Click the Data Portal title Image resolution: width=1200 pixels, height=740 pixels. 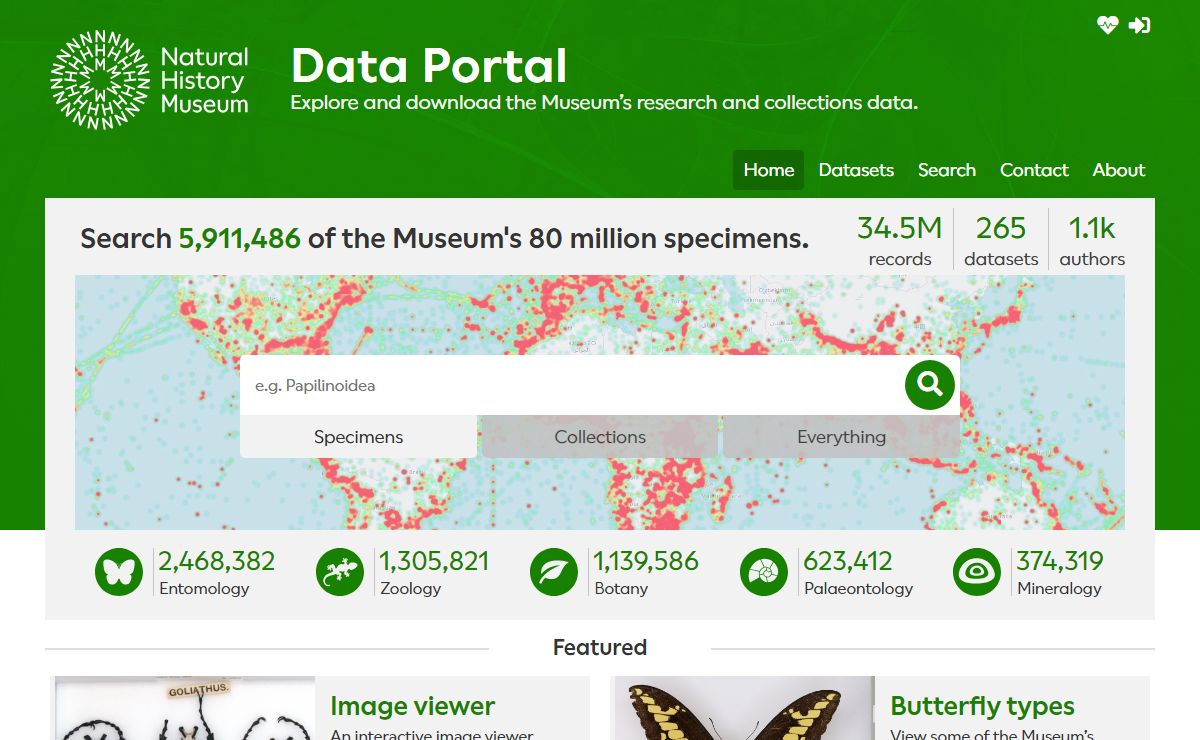pos(429,66)
